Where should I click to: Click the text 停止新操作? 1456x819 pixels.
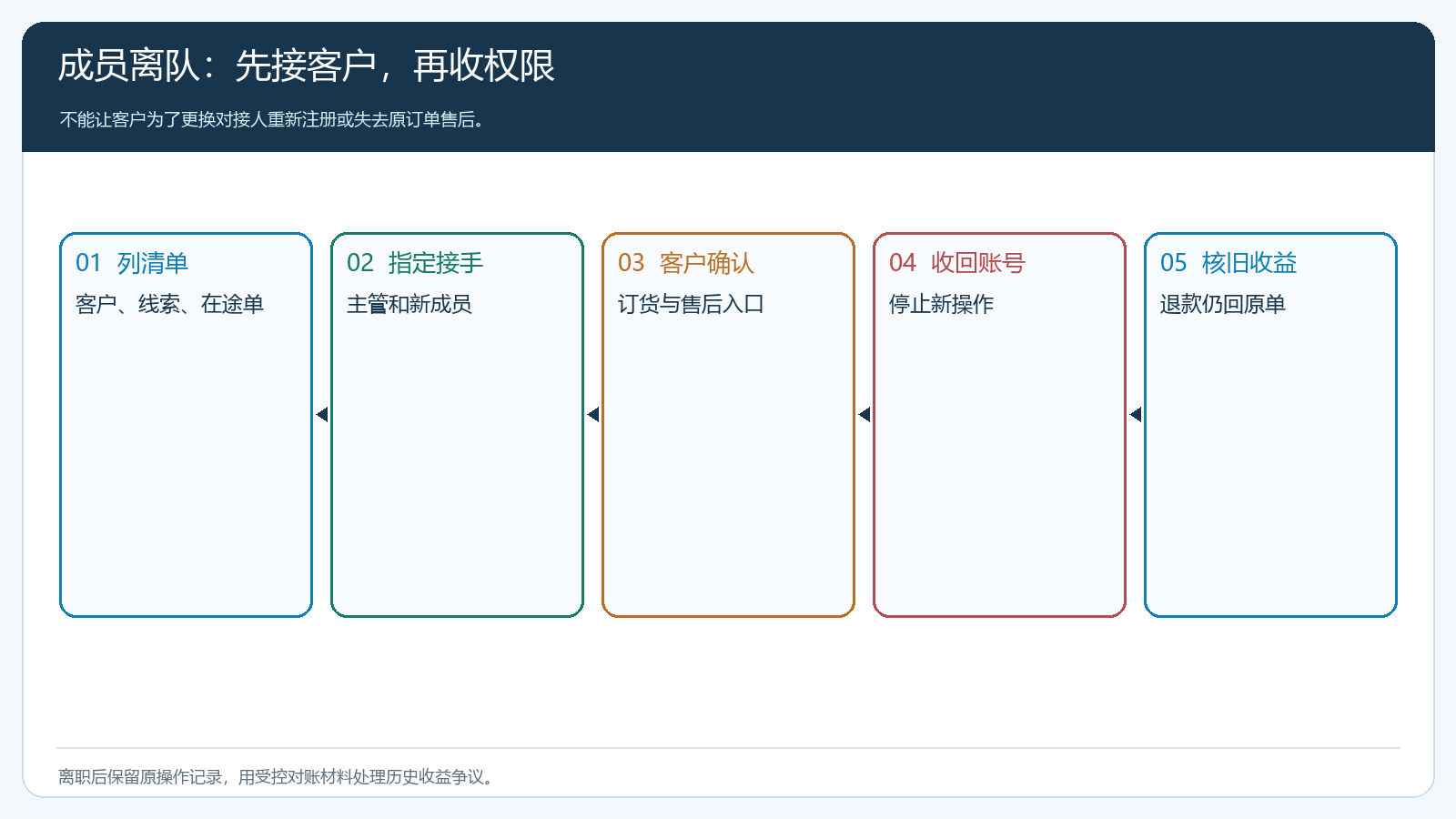941,304
